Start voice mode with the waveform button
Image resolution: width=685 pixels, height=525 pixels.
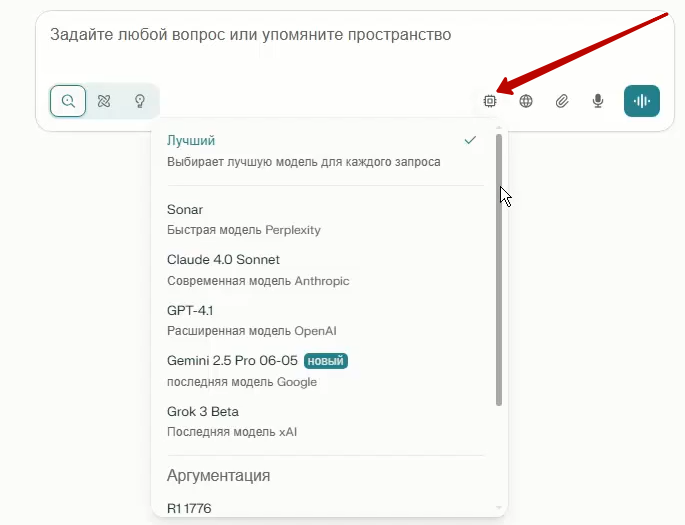(x=641, y=101)
